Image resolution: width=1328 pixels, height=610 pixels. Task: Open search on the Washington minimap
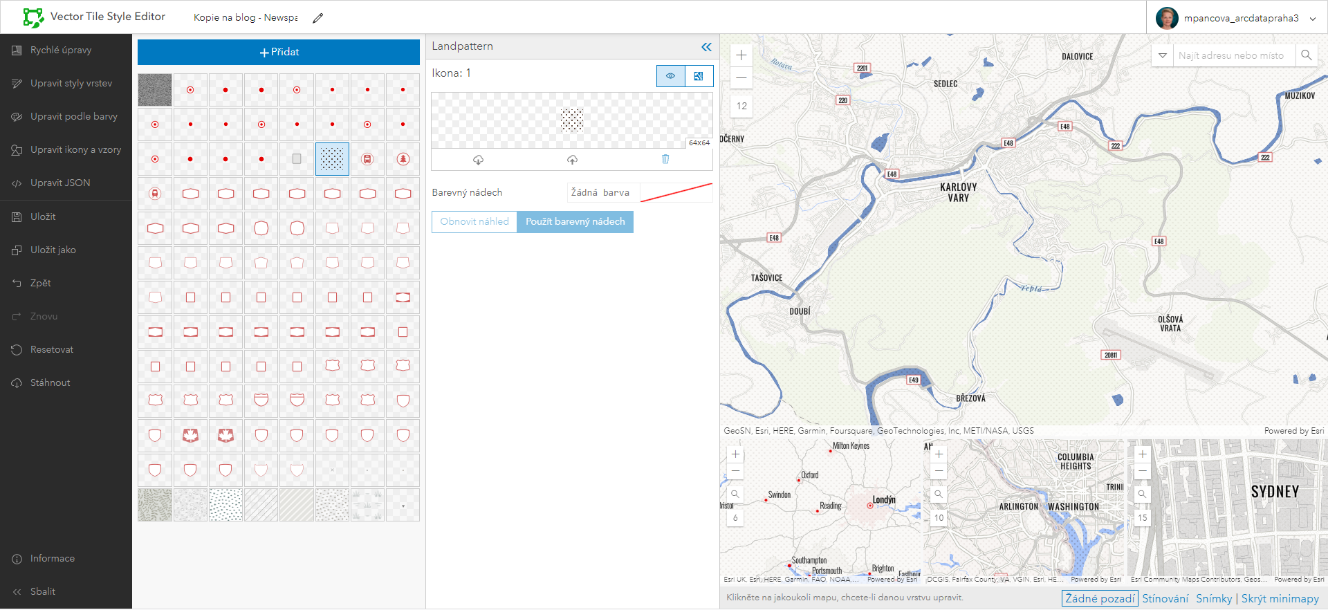point(938,494)
